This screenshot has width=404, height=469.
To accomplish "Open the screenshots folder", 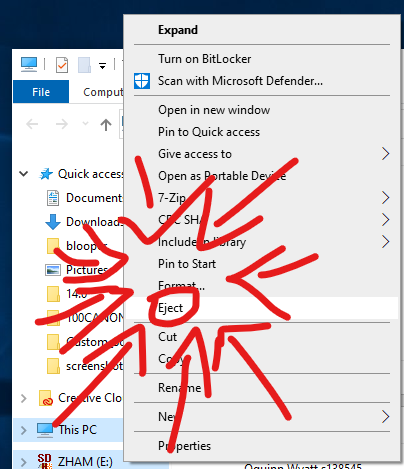I will (94, 366).
